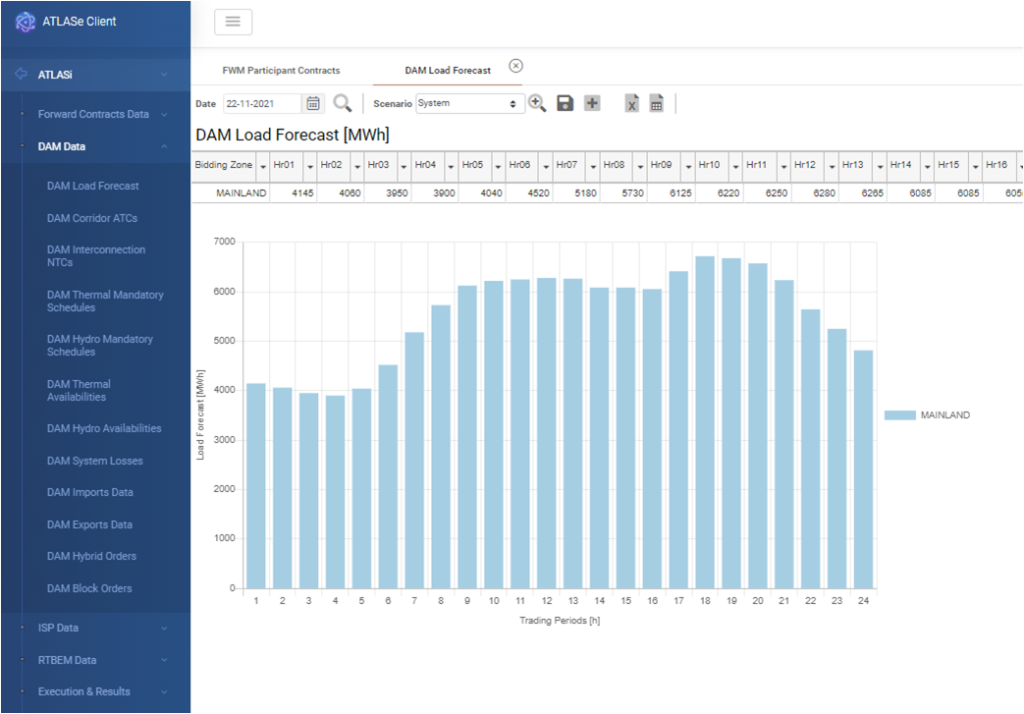This screenshot has height=714, width=1024.
Task: Open the Bidding Zone column filter arrow
Action: coord(263,166)
